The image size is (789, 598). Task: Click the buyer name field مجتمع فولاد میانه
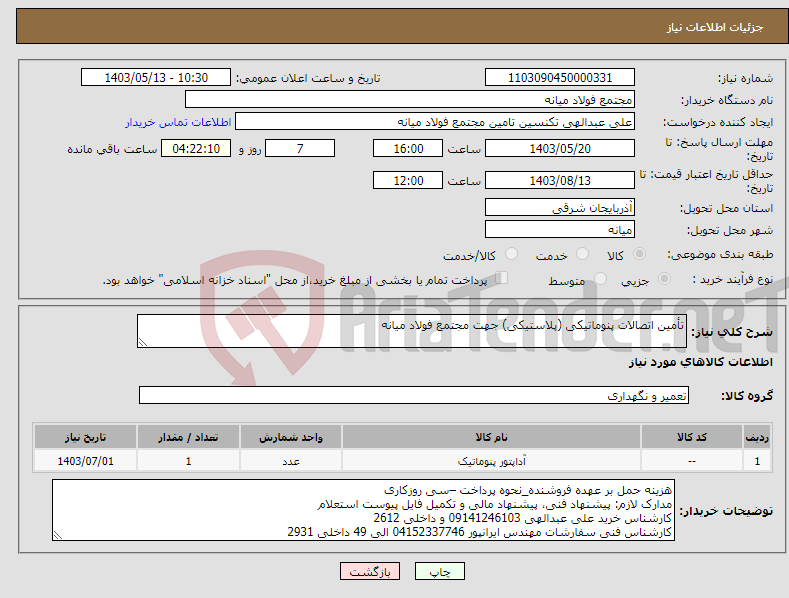pyautogui.click(x=410, y=99)
